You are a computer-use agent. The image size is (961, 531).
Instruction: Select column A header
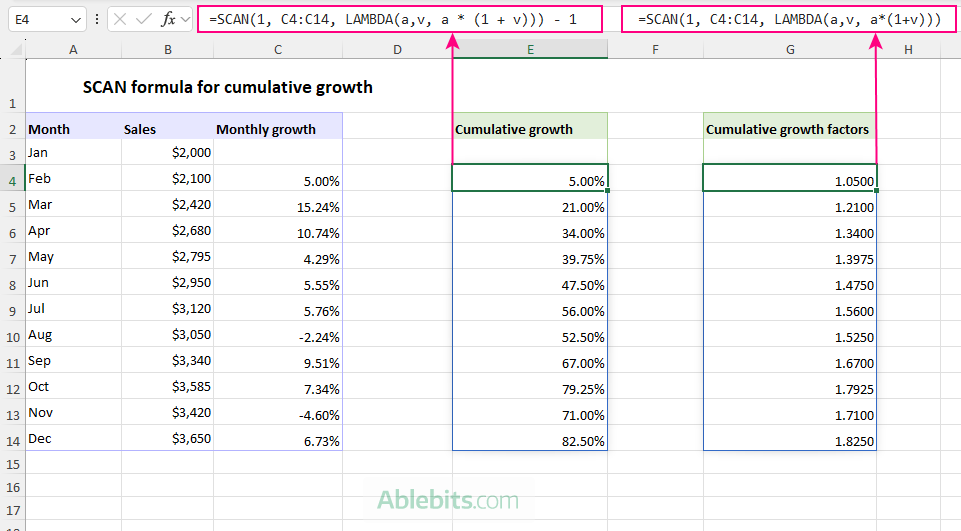pyautogui.click(x=74, y=50)
